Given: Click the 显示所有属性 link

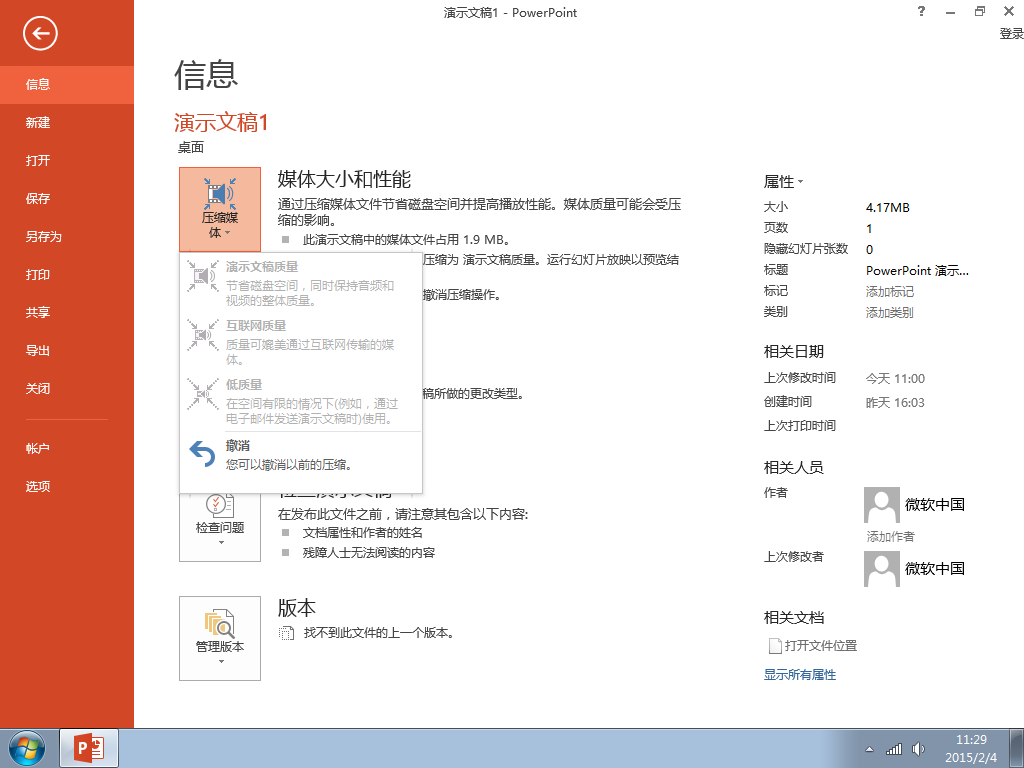Looking at the screenshot, I should 800,675.
